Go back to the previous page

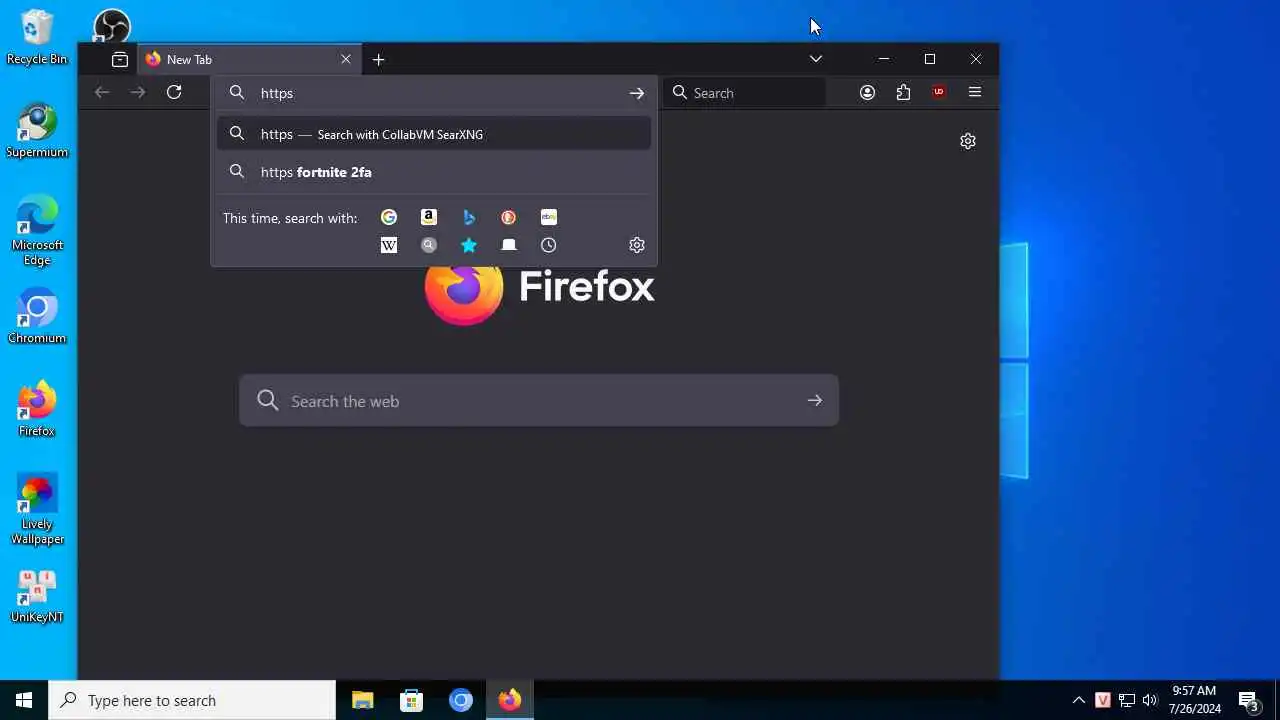coord(102,92)
